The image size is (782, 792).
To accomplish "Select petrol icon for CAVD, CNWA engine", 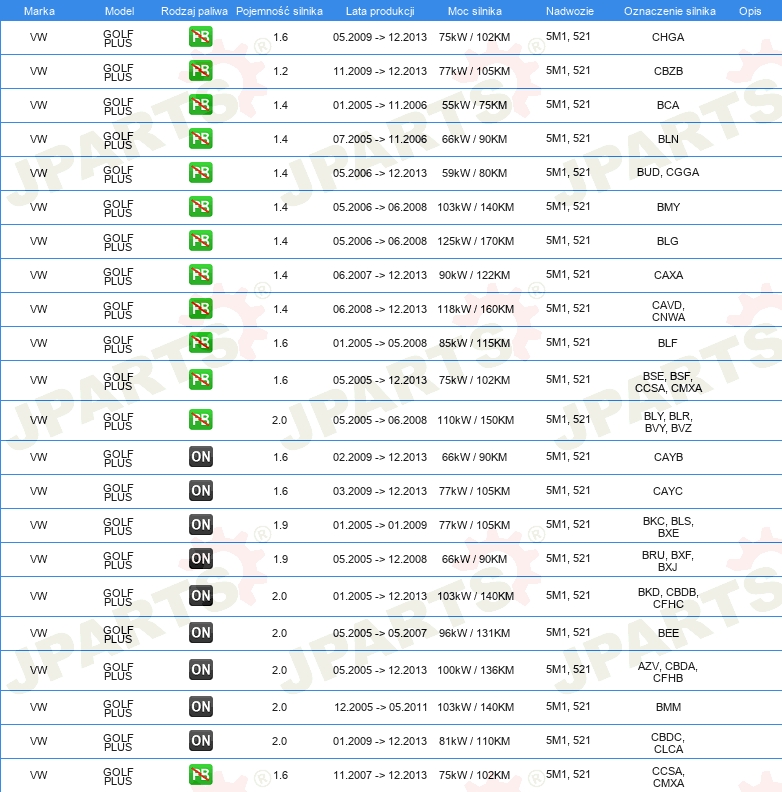I will (201, 309).
